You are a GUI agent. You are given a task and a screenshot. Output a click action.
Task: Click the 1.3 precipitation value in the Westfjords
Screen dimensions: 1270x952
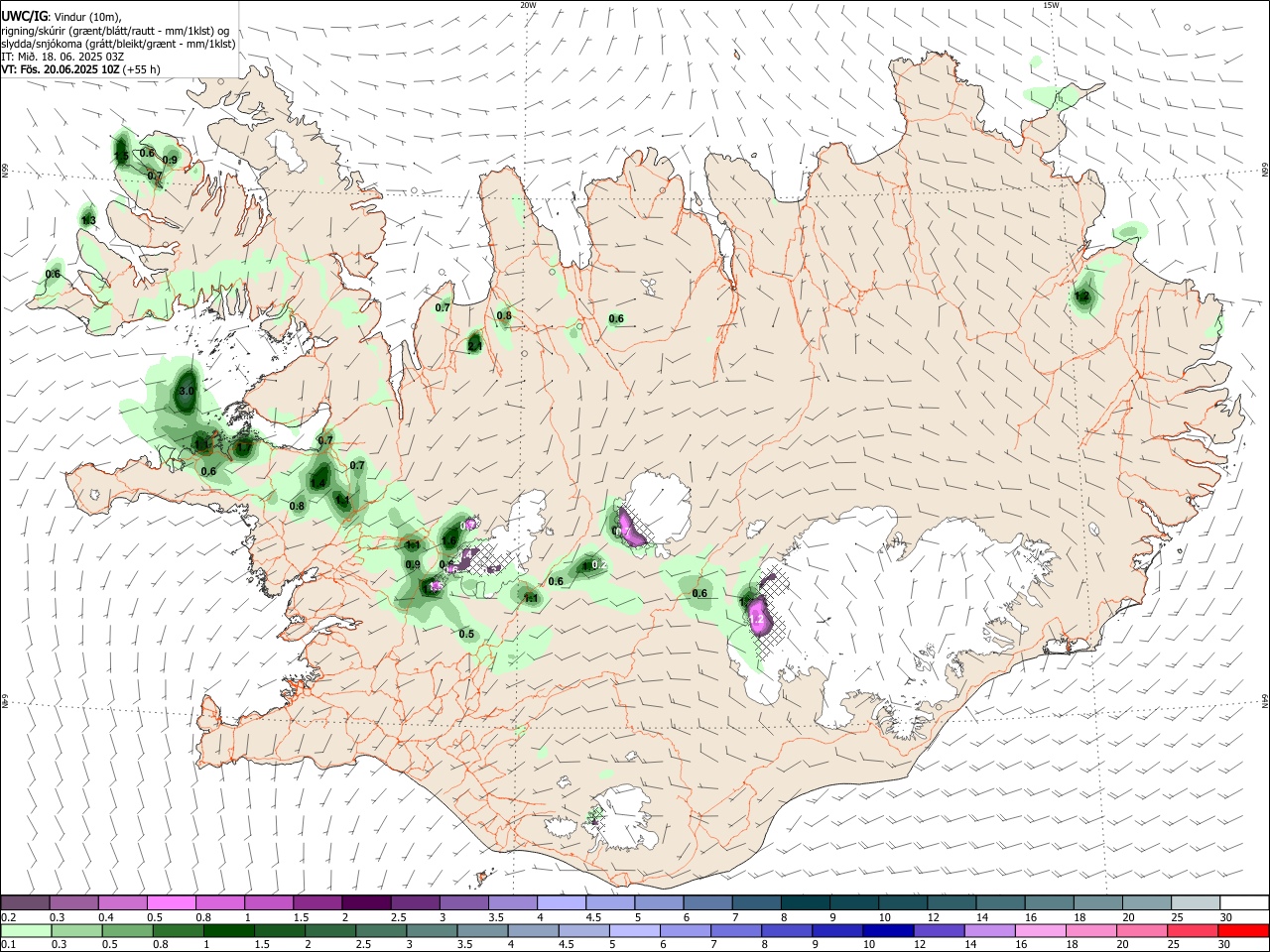tap(88, 220)
